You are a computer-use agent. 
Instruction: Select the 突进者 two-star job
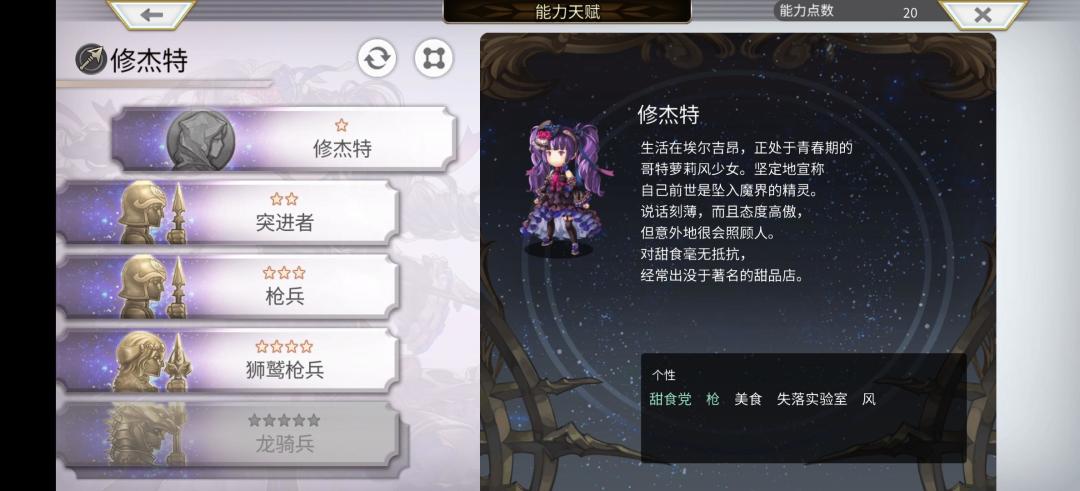coord(228,213)
